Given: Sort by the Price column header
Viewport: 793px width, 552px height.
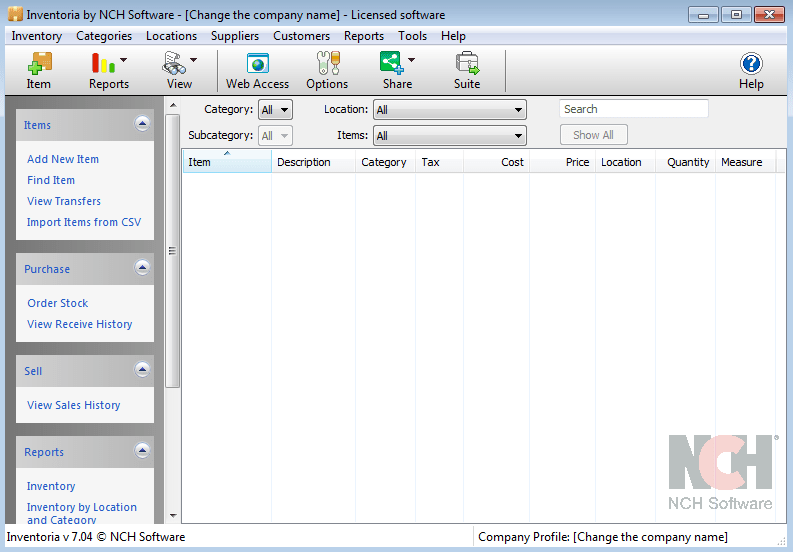Looking at the screenshot, I should [562, 162].
